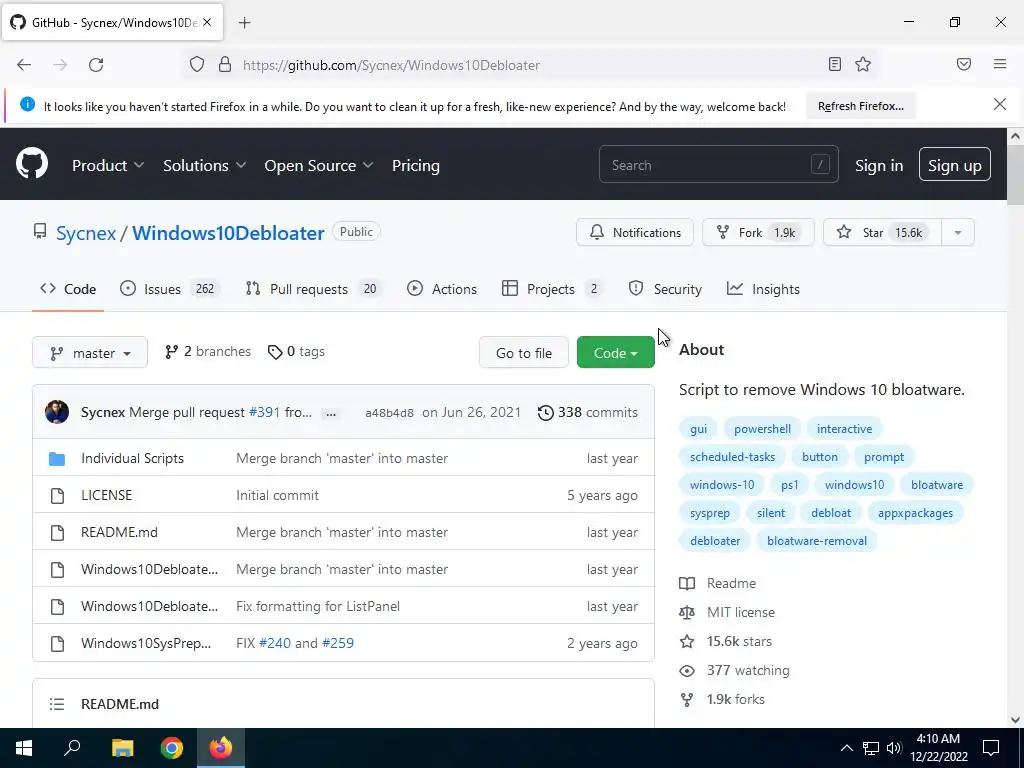Dismiss the Refresh Firefox notification bar
Image resolution: width=1024 pixels, height=768 pixels.
1000,104
